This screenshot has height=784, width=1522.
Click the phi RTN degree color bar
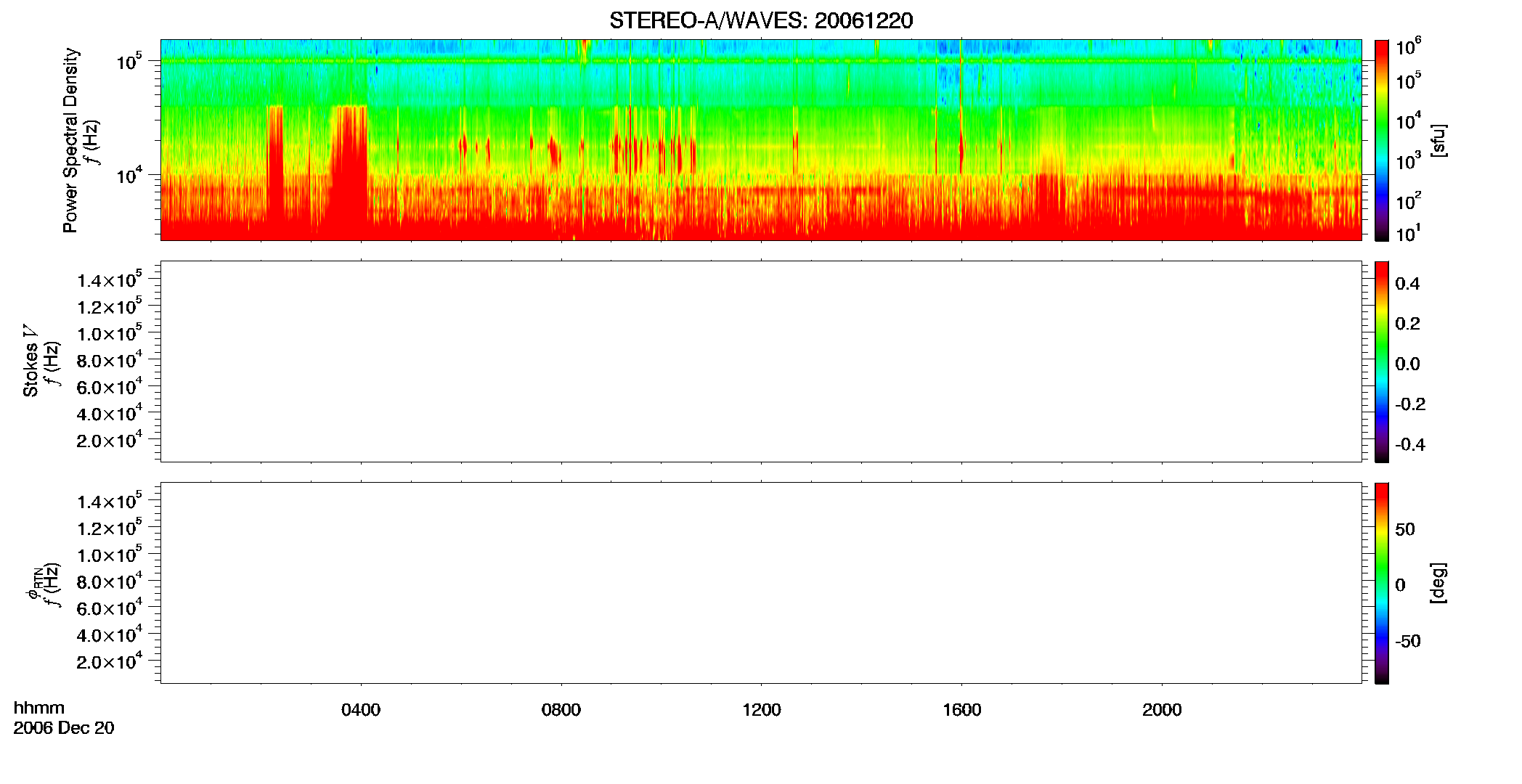(1382, 583)
